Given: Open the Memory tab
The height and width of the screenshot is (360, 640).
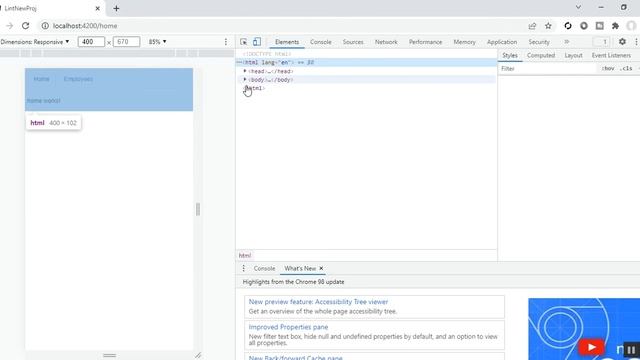Looking at the screenshot, I should pos(464,42).
